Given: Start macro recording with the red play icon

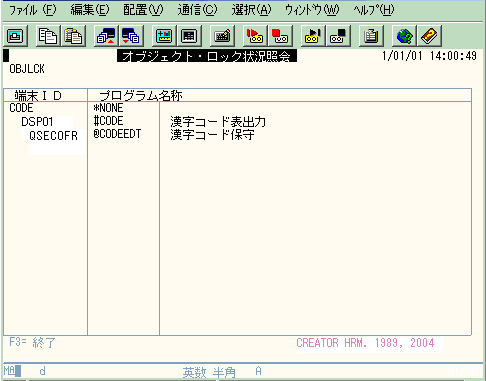Looking at the screenshot, I should click(x=255, y=36).
